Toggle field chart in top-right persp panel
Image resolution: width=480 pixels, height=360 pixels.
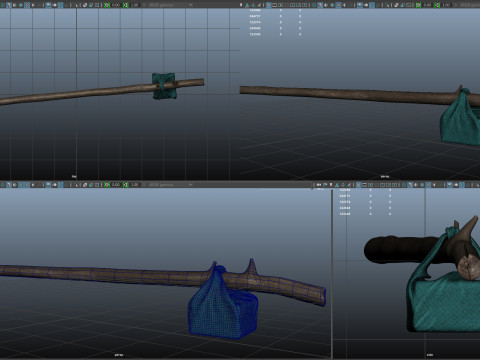[x=292, y=5]
